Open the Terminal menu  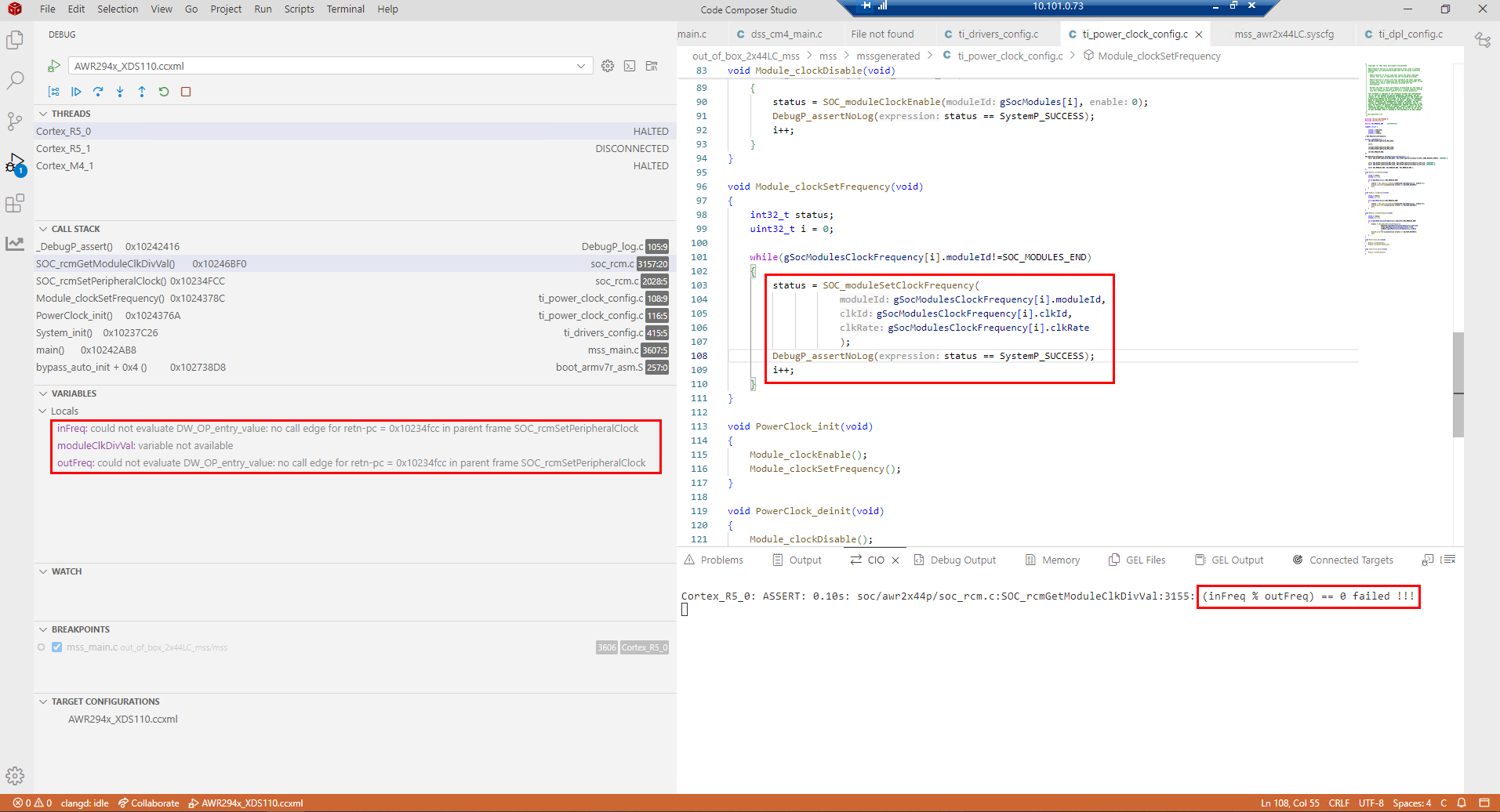coord(346,9)
